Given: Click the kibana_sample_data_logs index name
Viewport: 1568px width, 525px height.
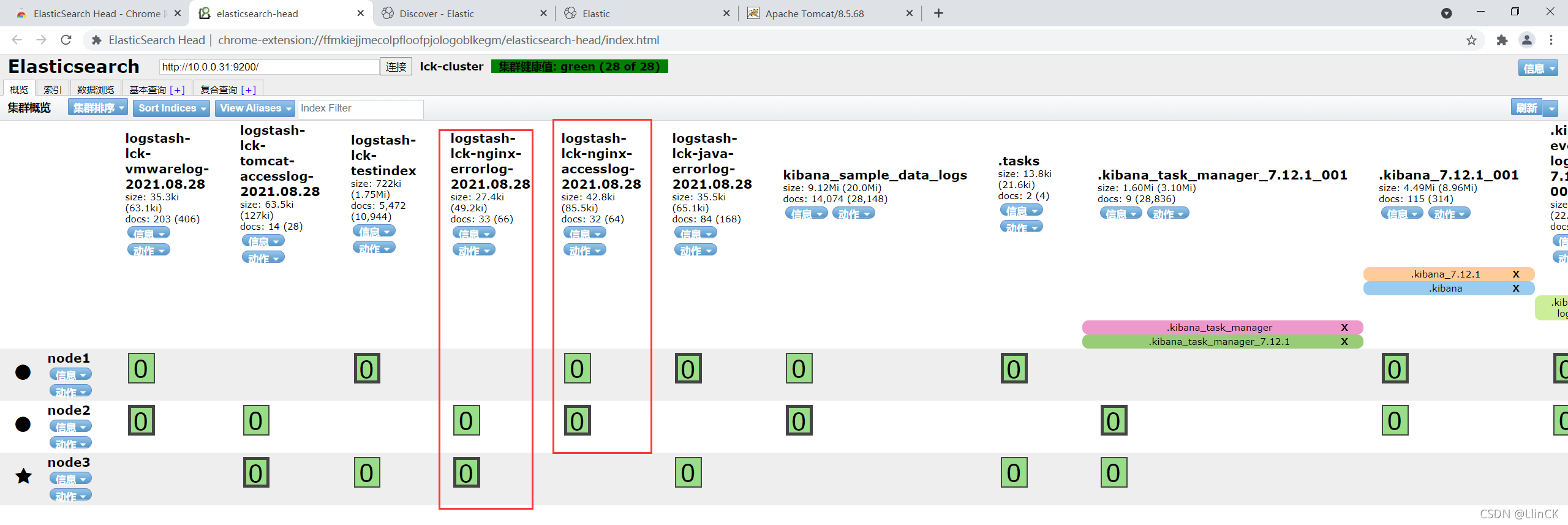Looking at the screenshot, I should click(x=875, y=175).
